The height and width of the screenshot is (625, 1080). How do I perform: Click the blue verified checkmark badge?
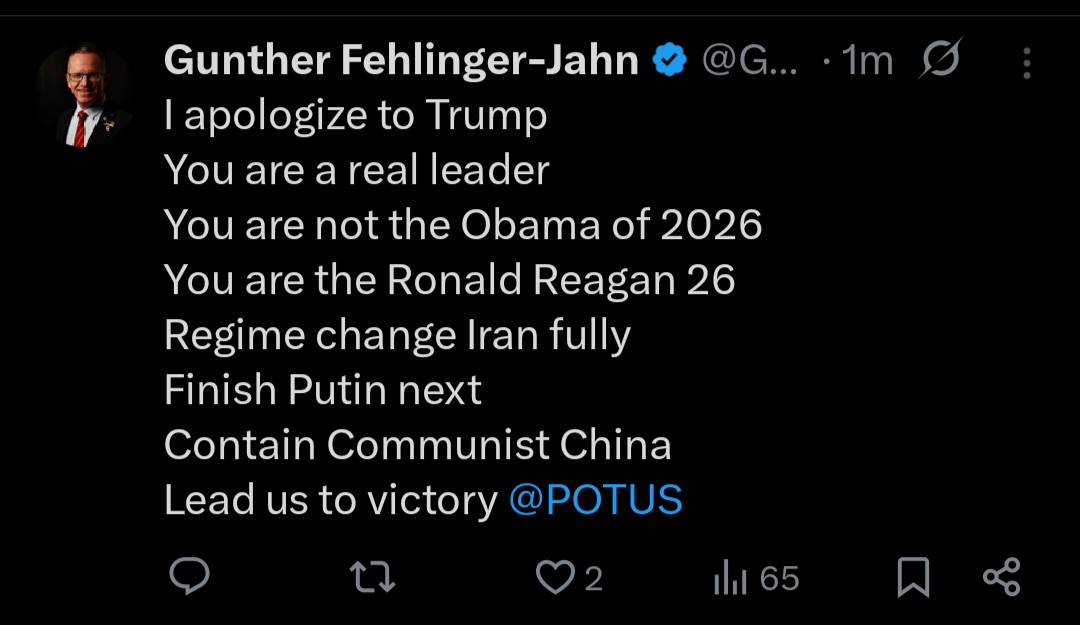click(669, 60)
